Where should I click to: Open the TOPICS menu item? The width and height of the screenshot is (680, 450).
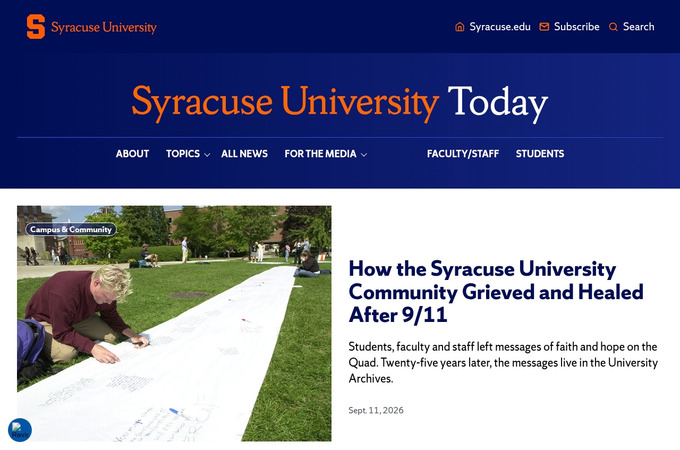pyautogui.click(x=183, y=154)
